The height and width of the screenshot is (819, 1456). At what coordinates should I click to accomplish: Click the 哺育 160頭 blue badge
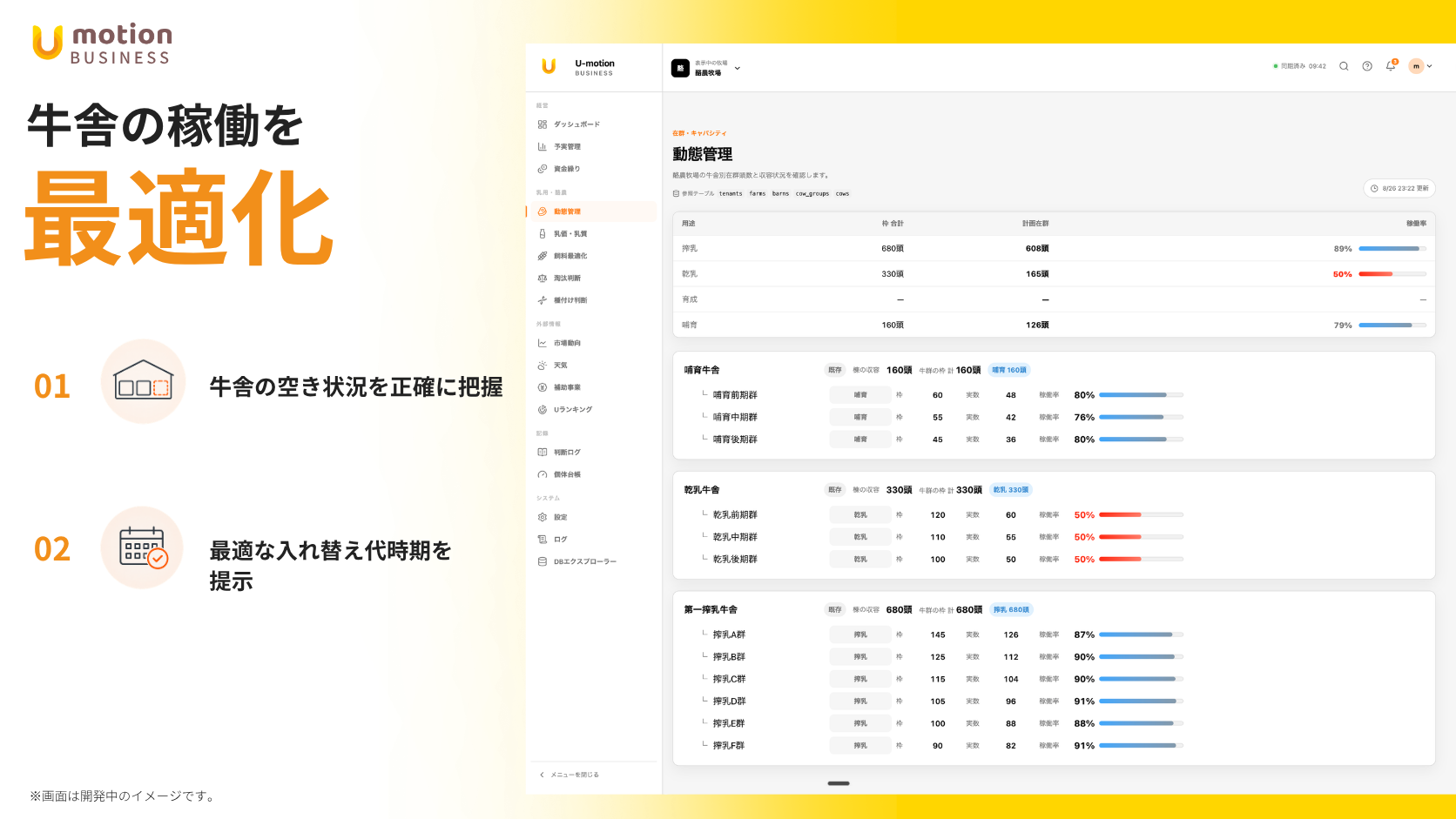[1009, 370]
